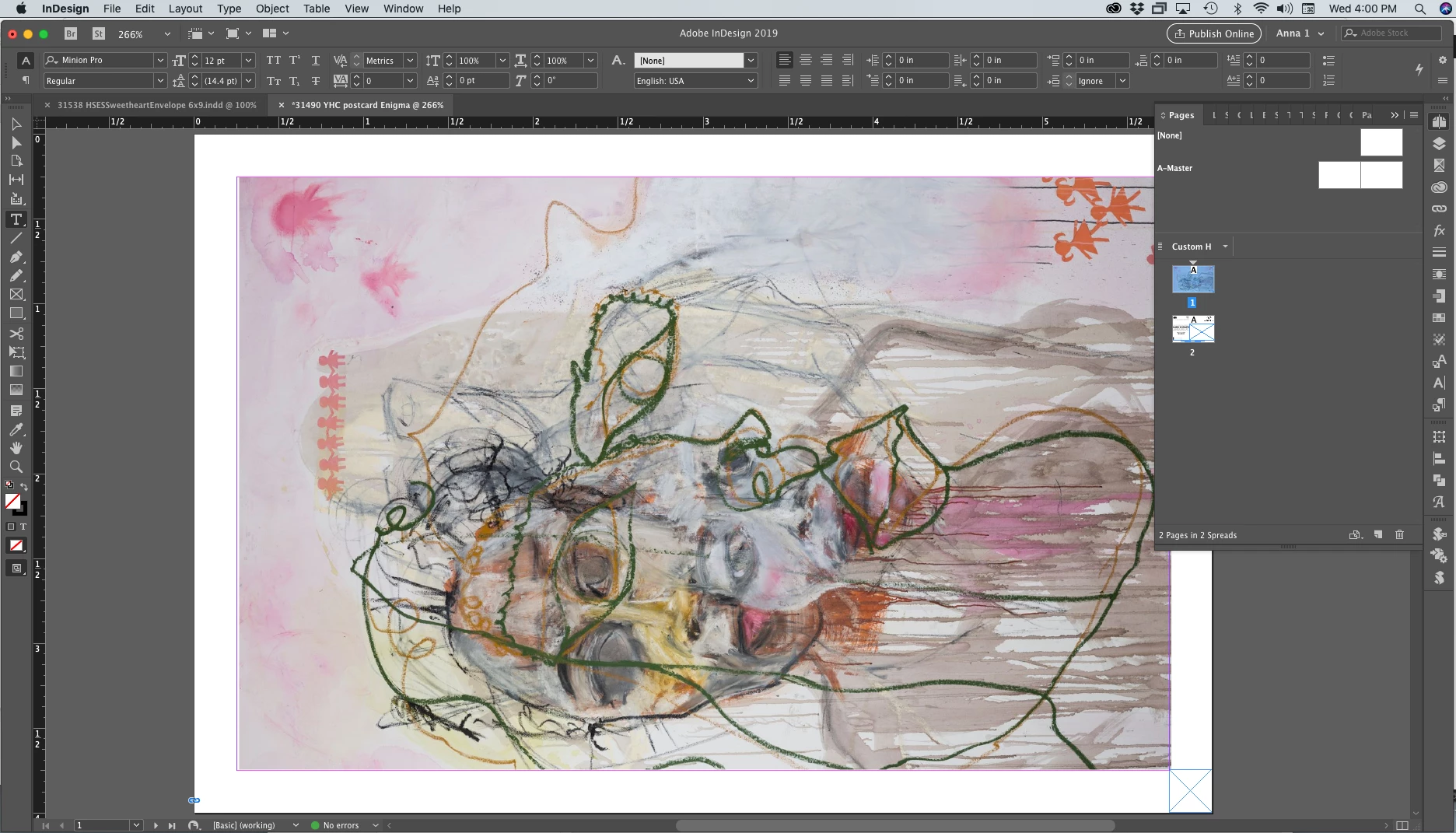Toggle bulleted list button
The height and width of the screenshot is (833, 1456).
tap(1328, 60)
